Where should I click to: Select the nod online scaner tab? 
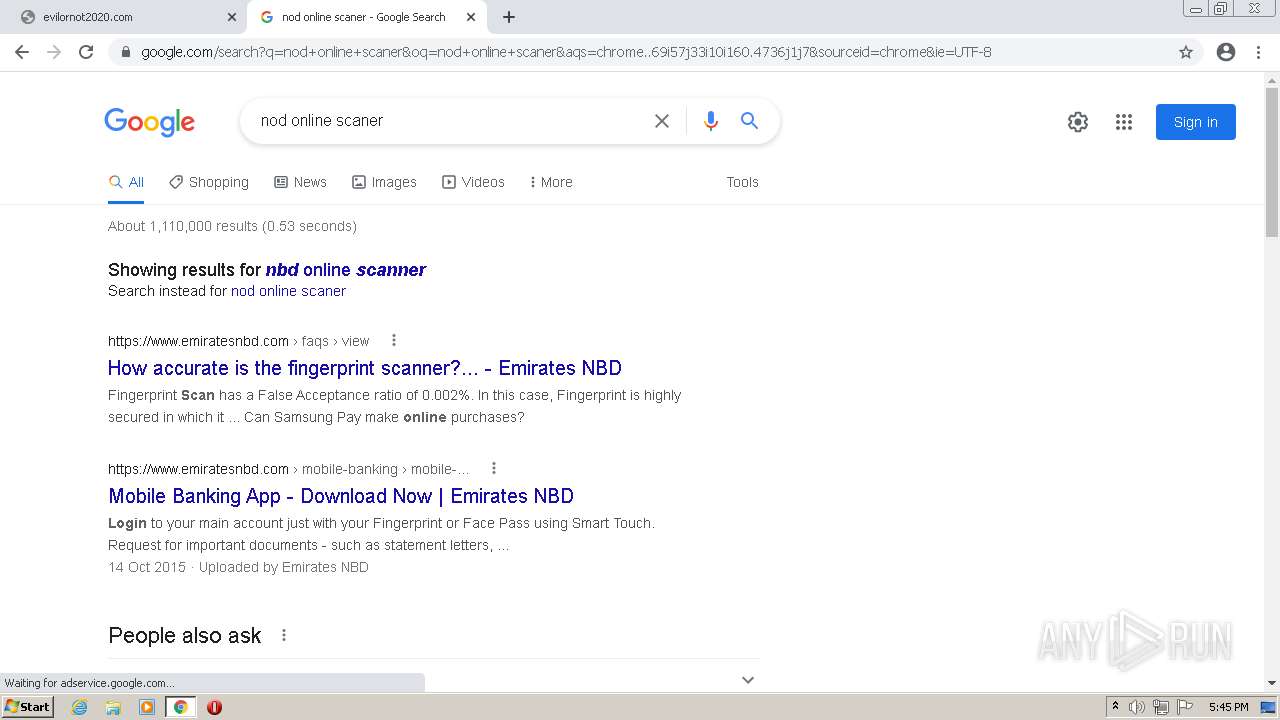[x=364, y=17]
